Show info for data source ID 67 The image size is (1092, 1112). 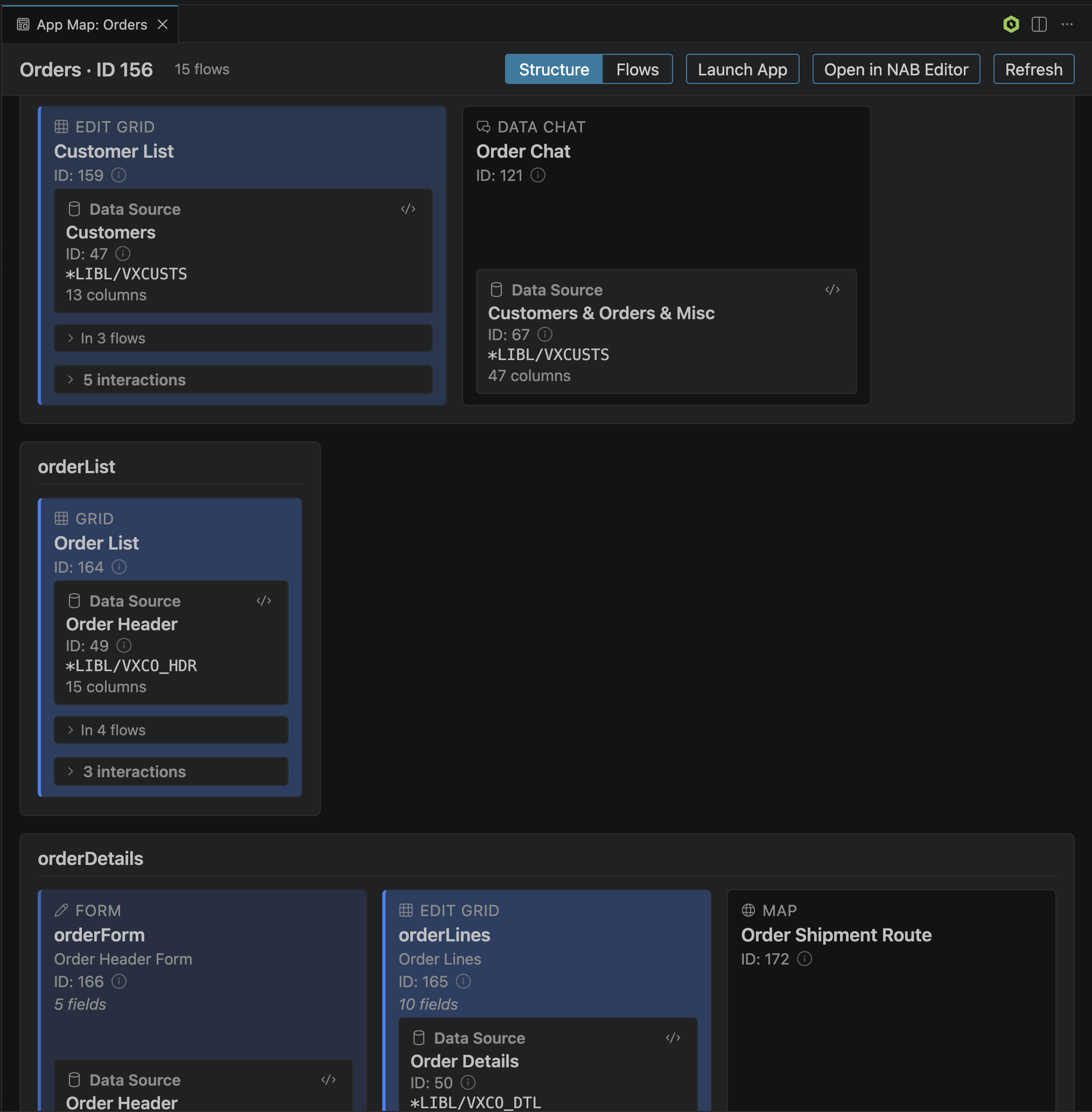544,334
